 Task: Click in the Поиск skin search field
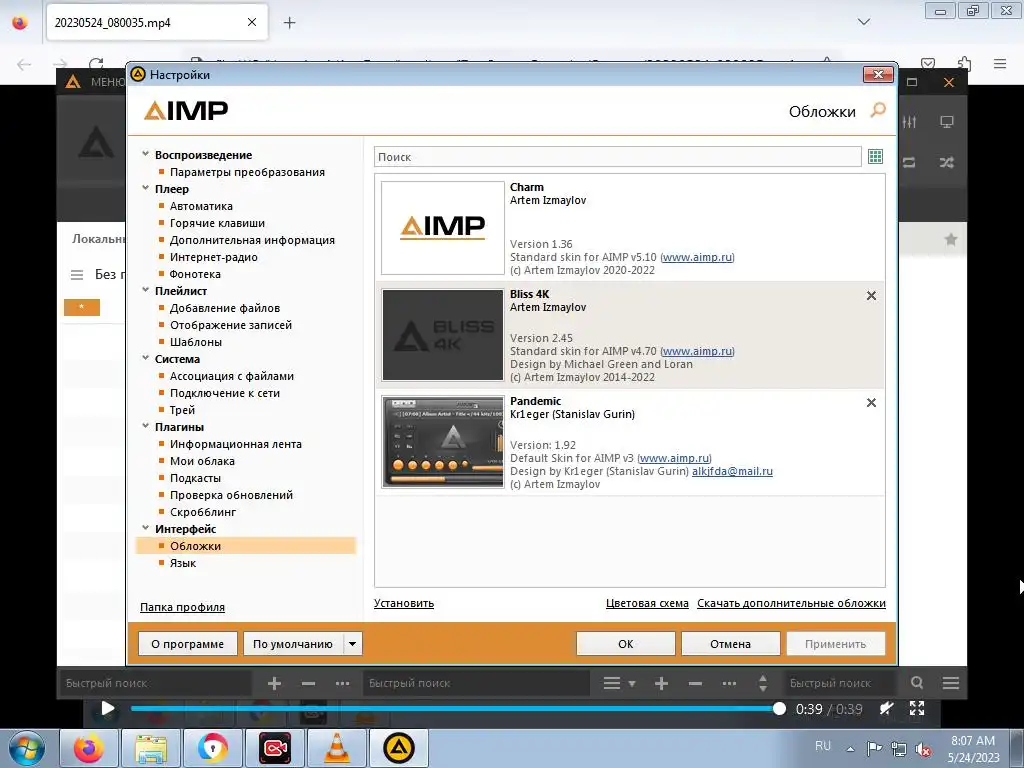[x=617, y=157]
